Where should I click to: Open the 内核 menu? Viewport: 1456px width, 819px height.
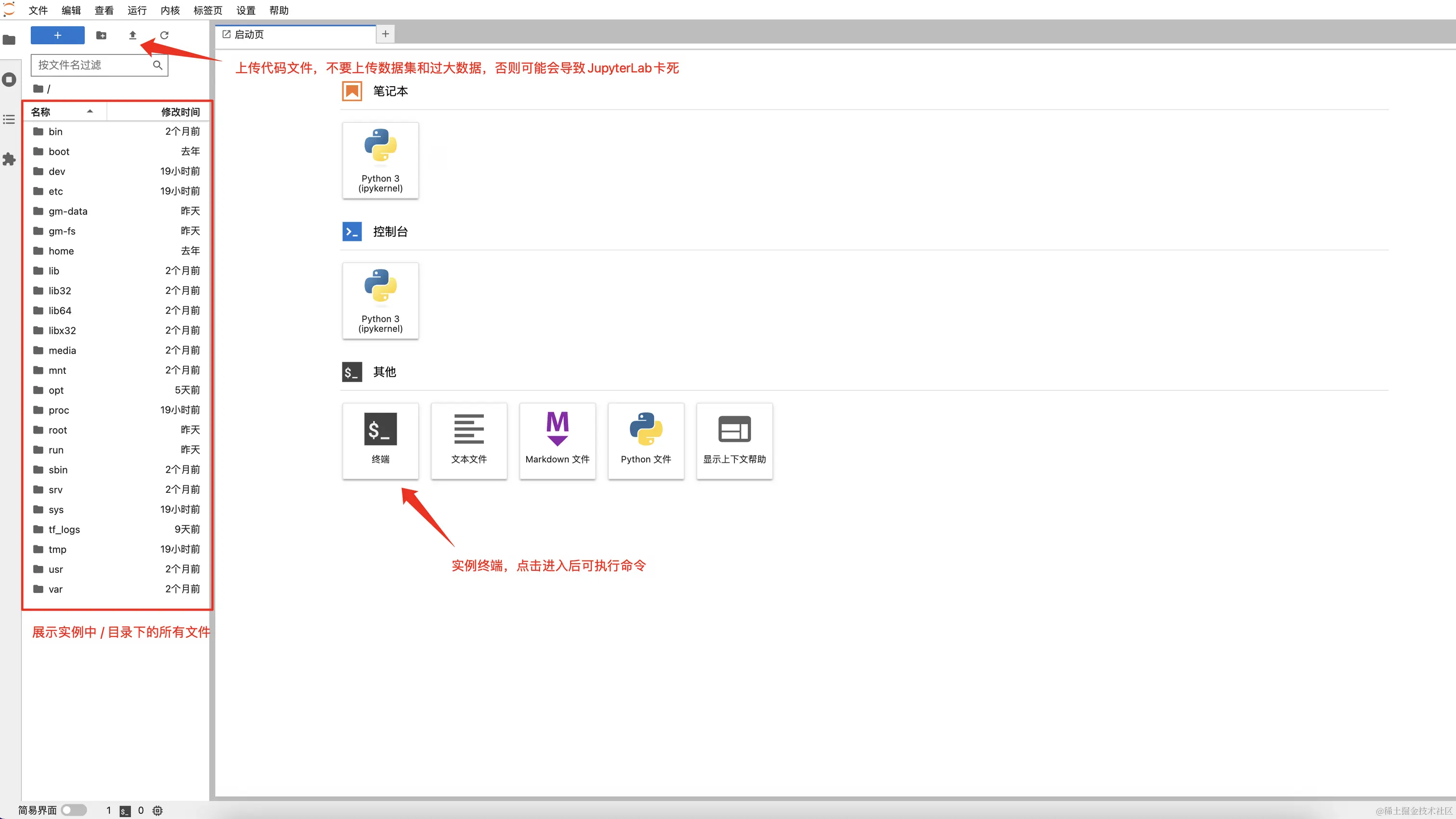pos(169,10)
